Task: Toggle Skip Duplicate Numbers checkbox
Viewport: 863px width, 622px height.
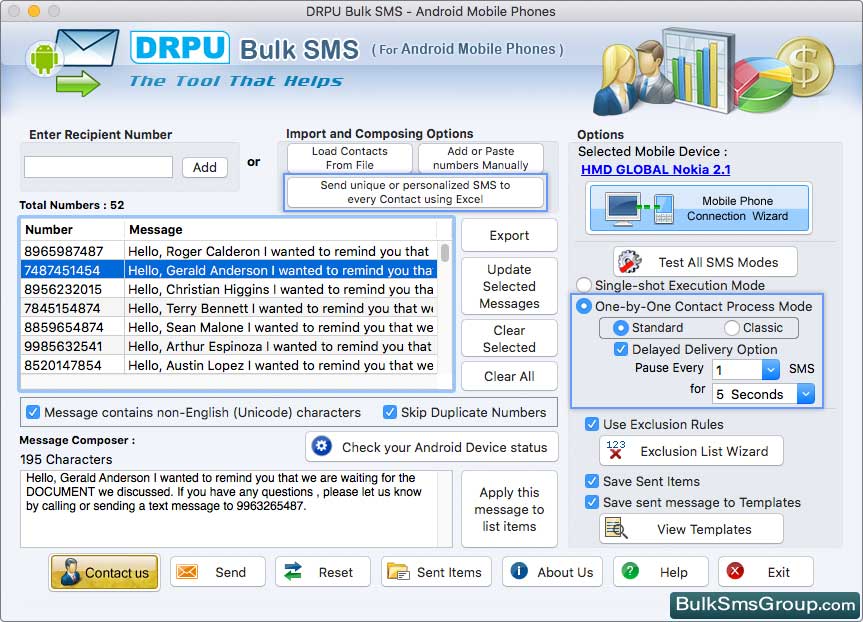Action: pyautogui.click(x=390, y=412)
